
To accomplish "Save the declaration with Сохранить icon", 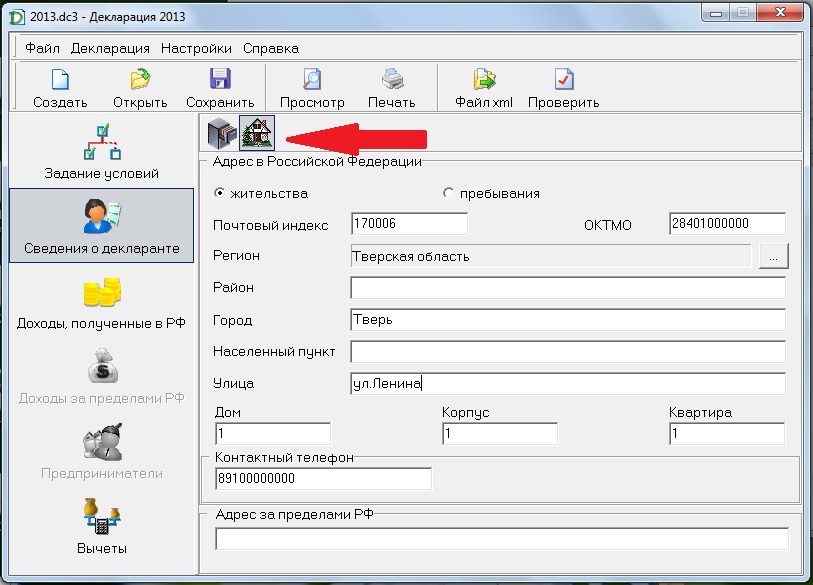I will 220,79.
